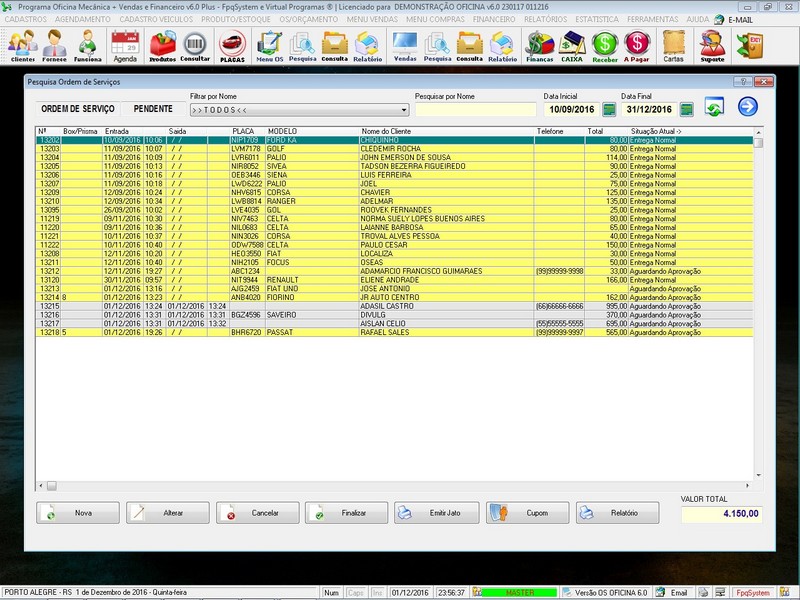This screenshot has height=600, width=800.
Task: Click the FpqSystem label in status bar
Action: point(753,593)
